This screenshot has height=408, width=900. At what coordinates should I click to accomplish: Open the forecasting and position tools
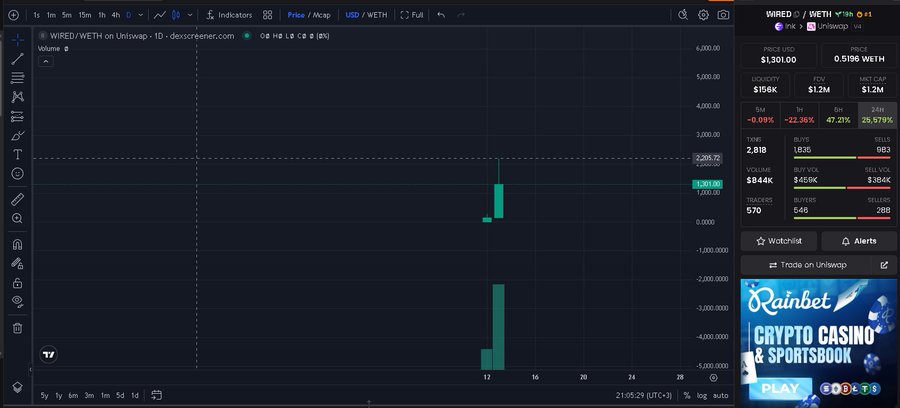click(18, 116)
